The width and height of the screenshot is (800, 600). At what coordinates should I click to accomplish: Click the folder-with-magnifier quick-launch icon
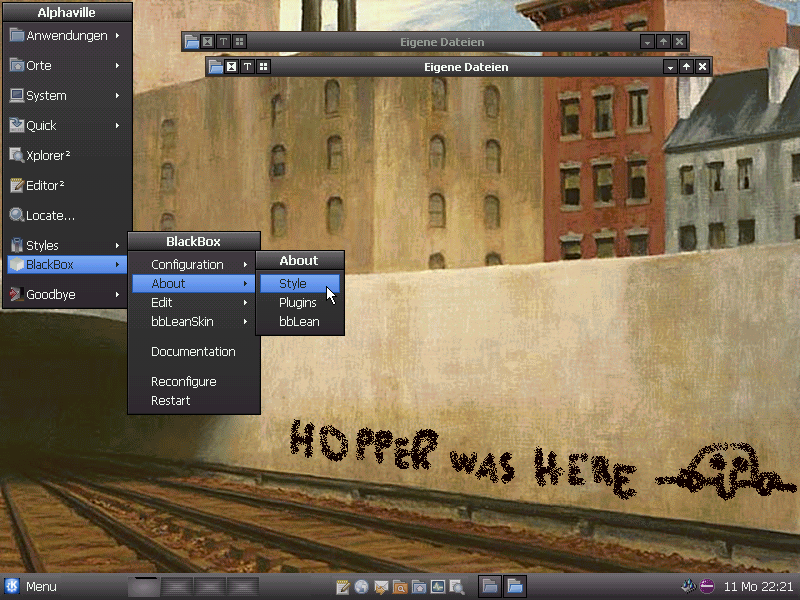400,587
